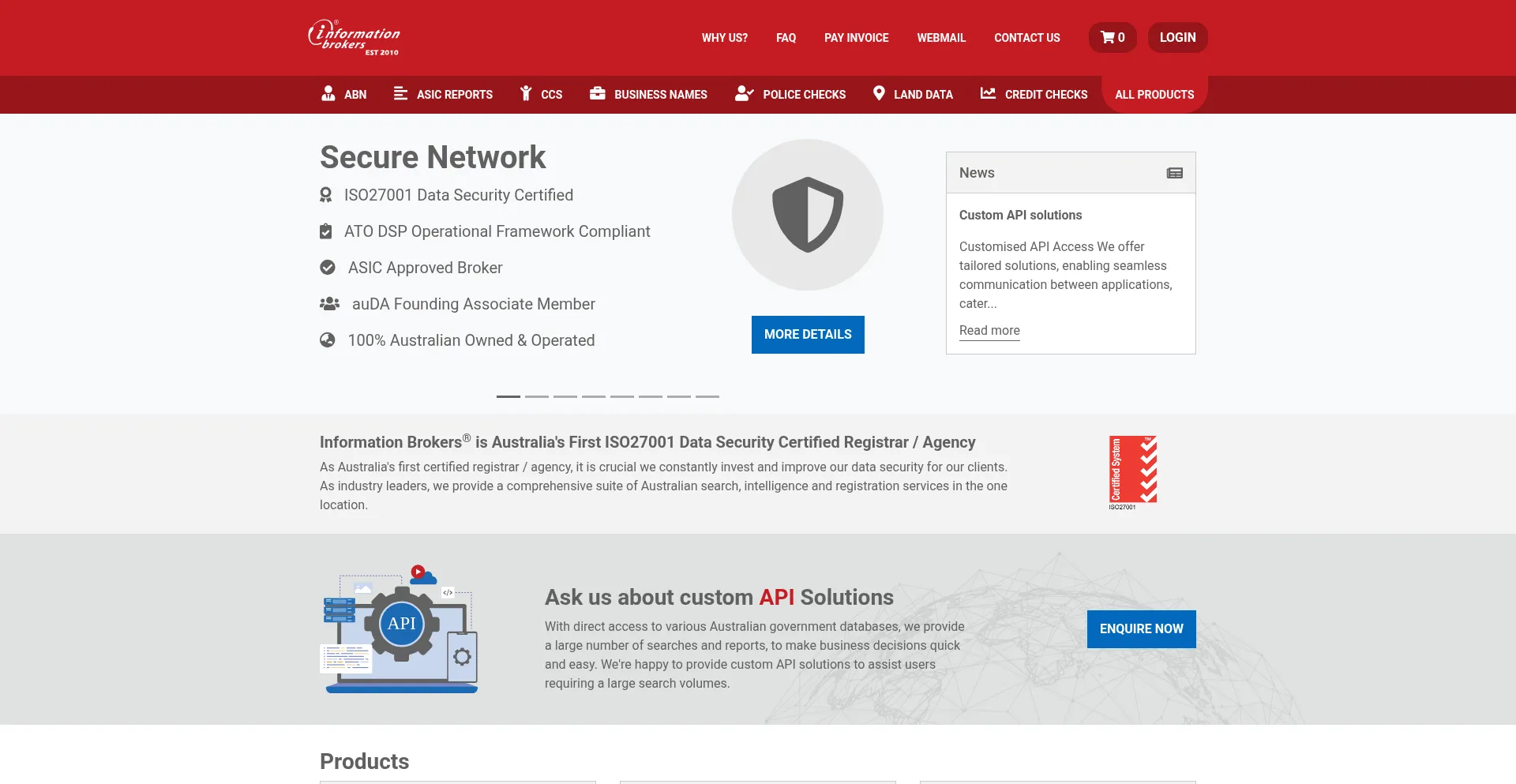Click the Credit Checks chart icon

pyautogui.click(x=988, y=93)
